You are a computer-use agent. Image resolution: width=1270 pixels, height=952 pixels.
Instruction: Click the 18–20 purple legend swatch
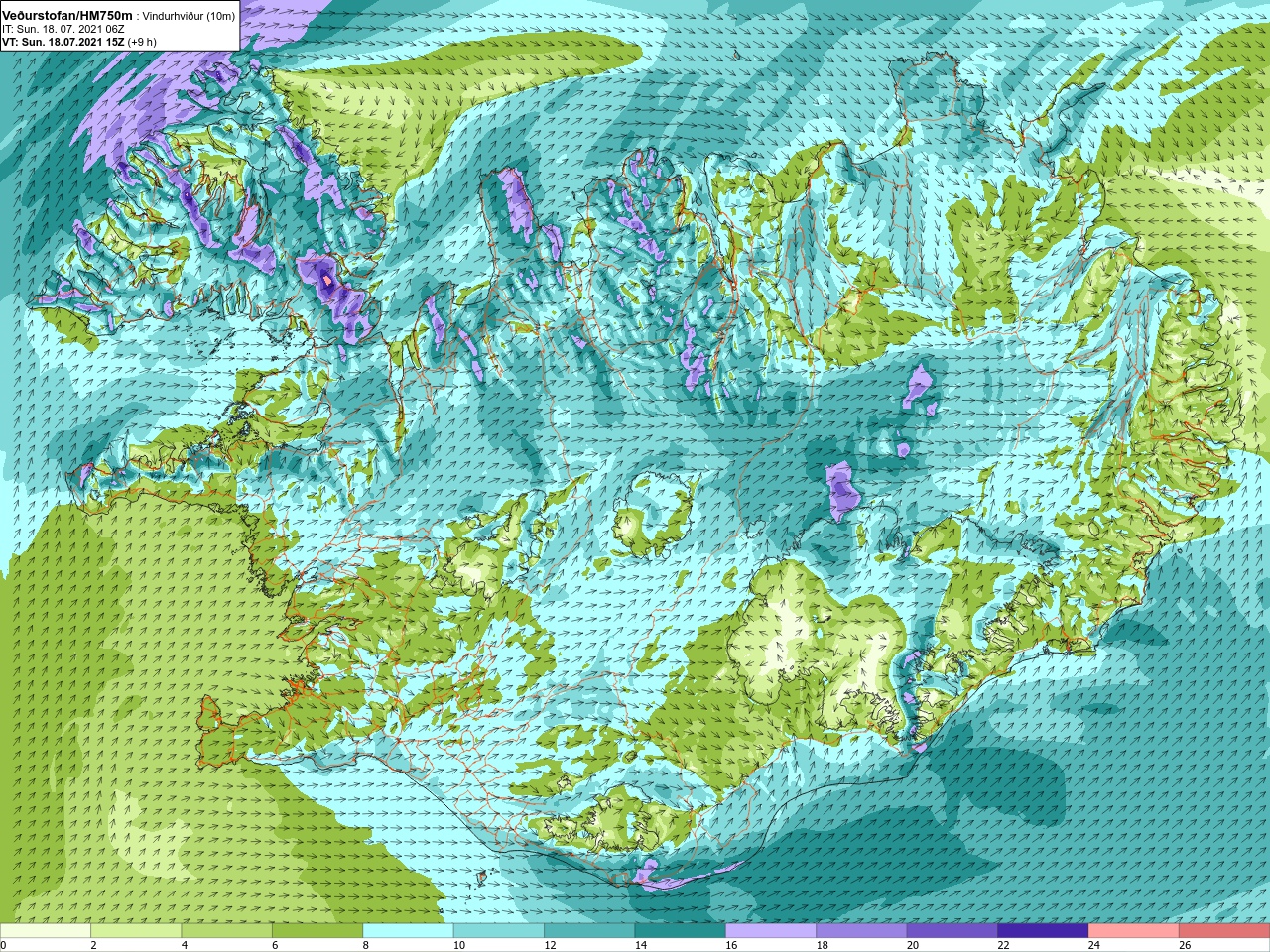(862, 931)
